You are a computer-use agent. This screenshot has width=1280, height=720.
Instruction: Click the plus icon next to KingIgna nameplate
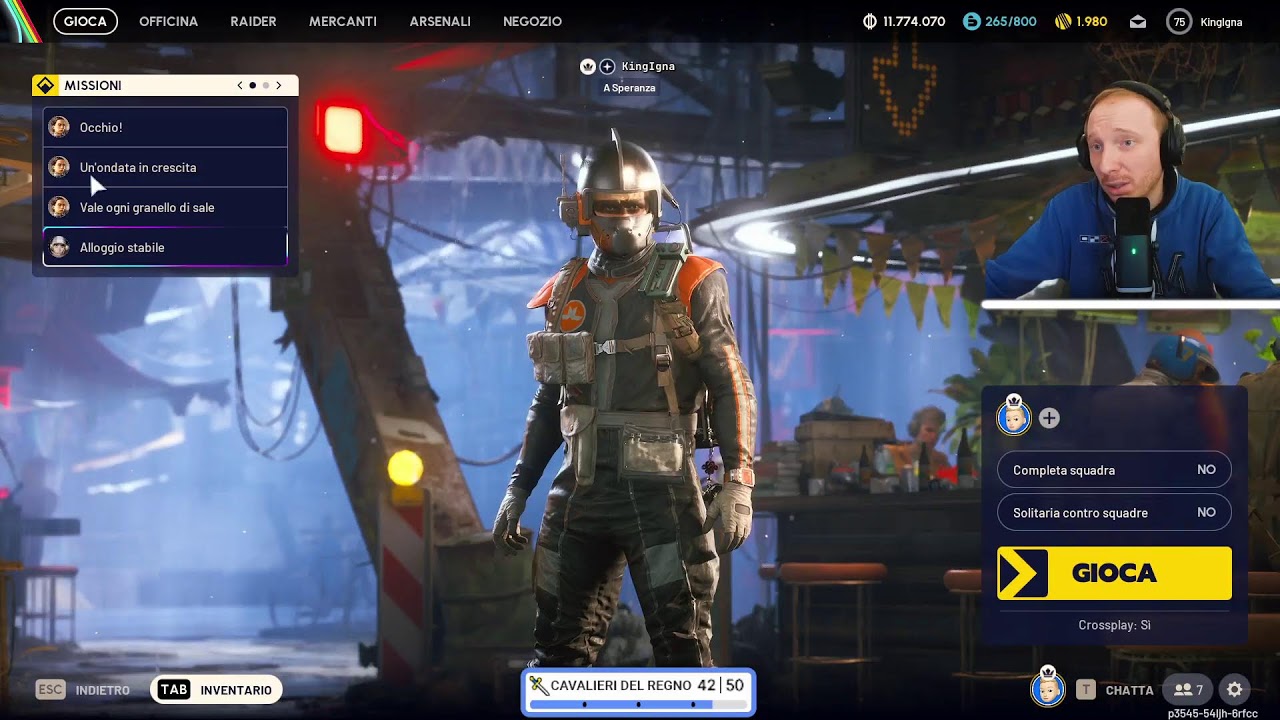click(x=607, y=66)
